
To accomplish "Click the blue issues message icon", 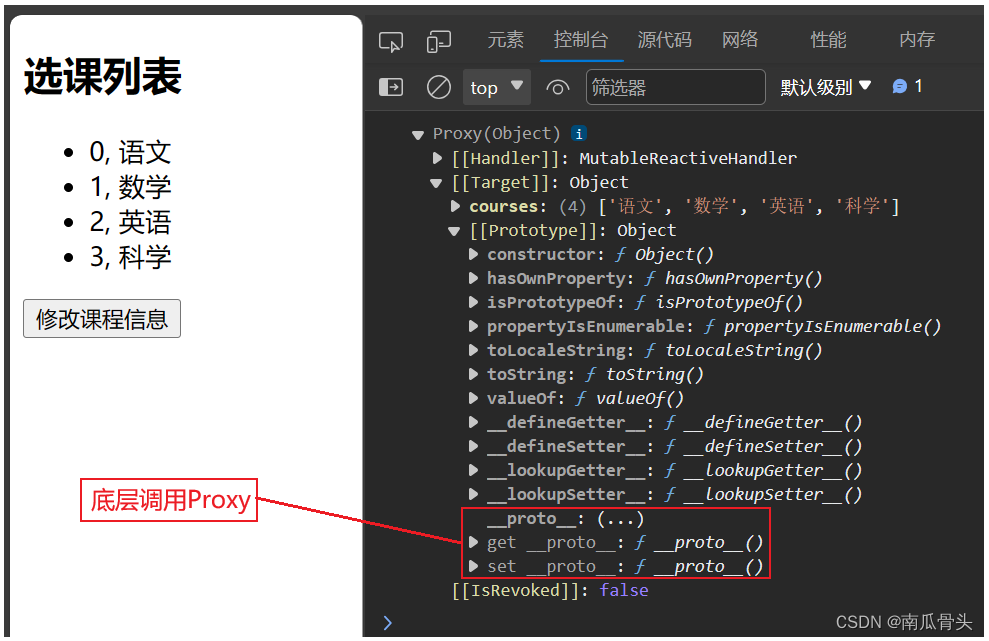I will pyautogui.click(x=899, y=86).
